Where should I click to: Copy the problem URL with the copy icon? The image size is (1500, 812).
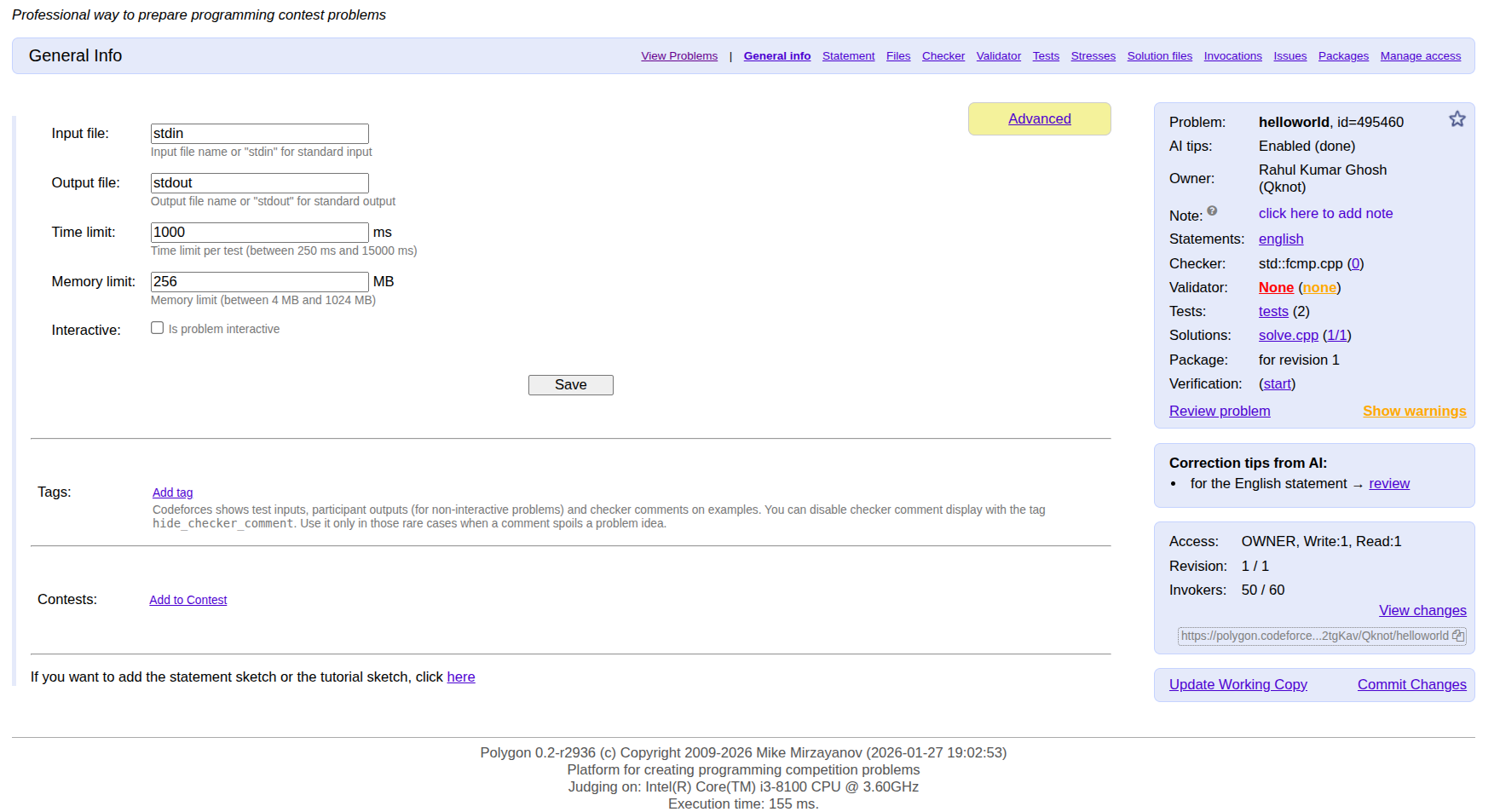coord(1457,636)
